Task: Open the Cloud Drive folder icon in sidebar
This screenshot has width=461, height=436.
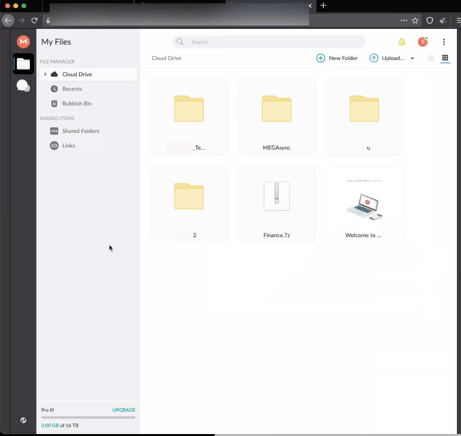Action: (23, 64)
